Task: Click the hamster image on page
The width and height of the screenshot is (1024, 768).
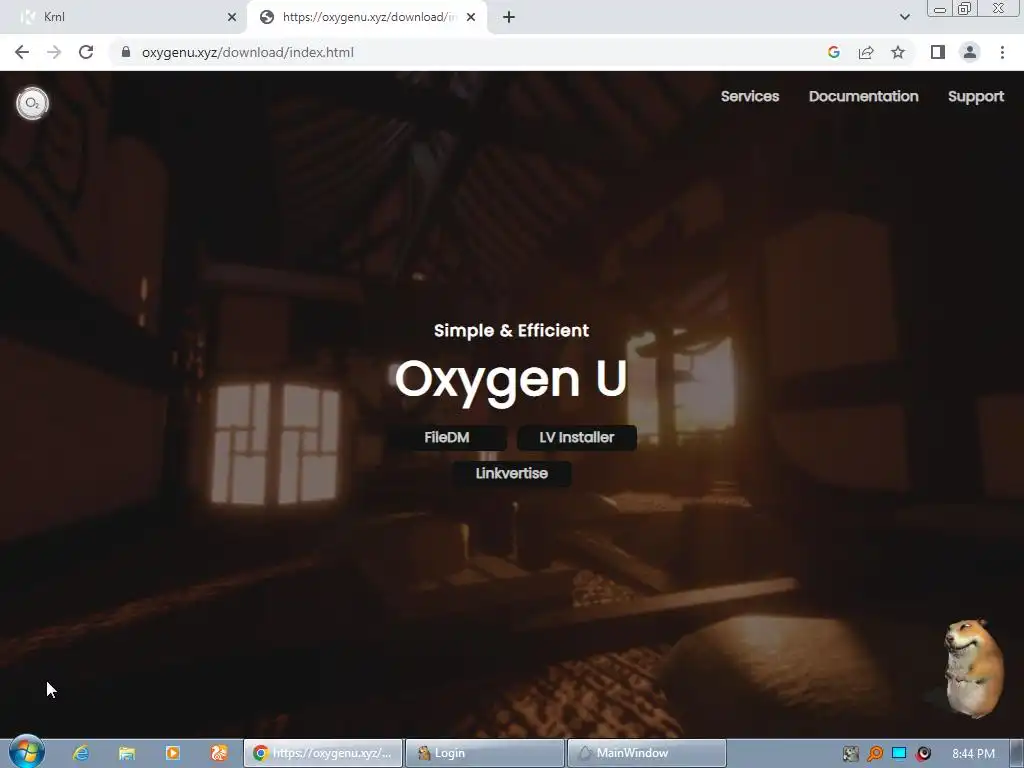Action: [x=972, y=667]
